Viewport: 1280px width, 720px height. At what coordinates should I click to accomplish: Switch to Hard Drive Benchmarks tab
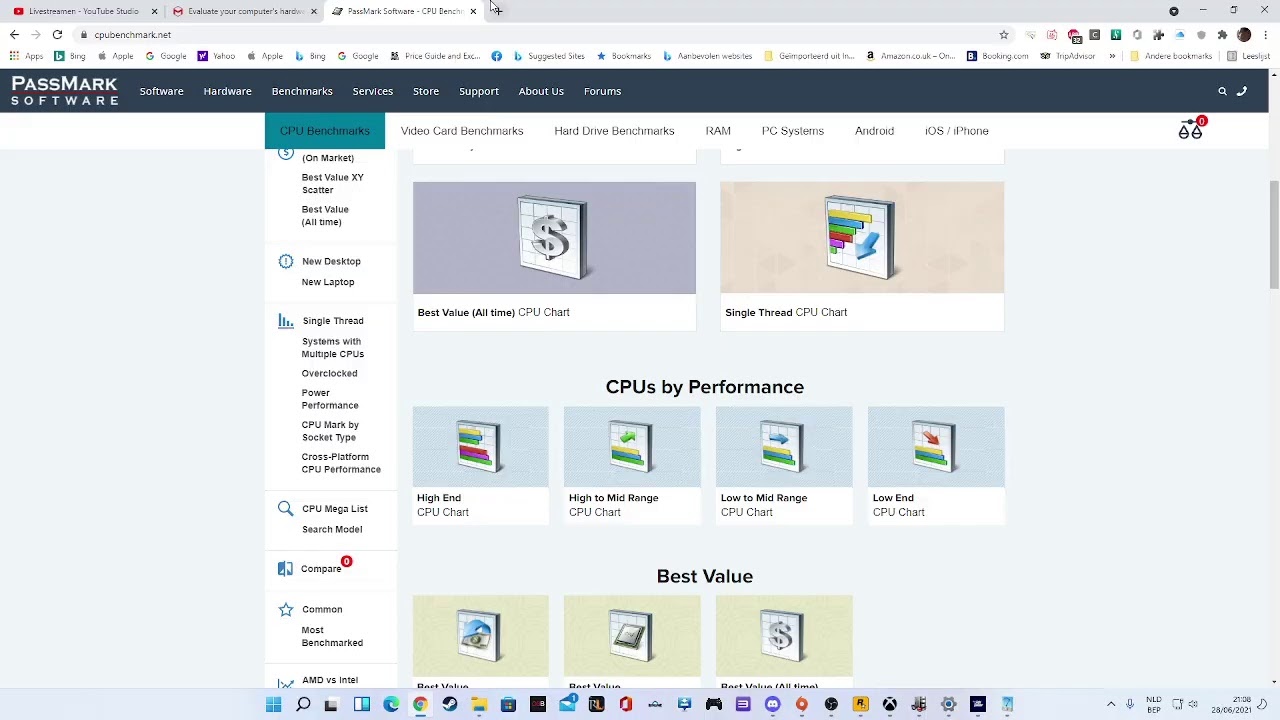(x=614, y=131)
